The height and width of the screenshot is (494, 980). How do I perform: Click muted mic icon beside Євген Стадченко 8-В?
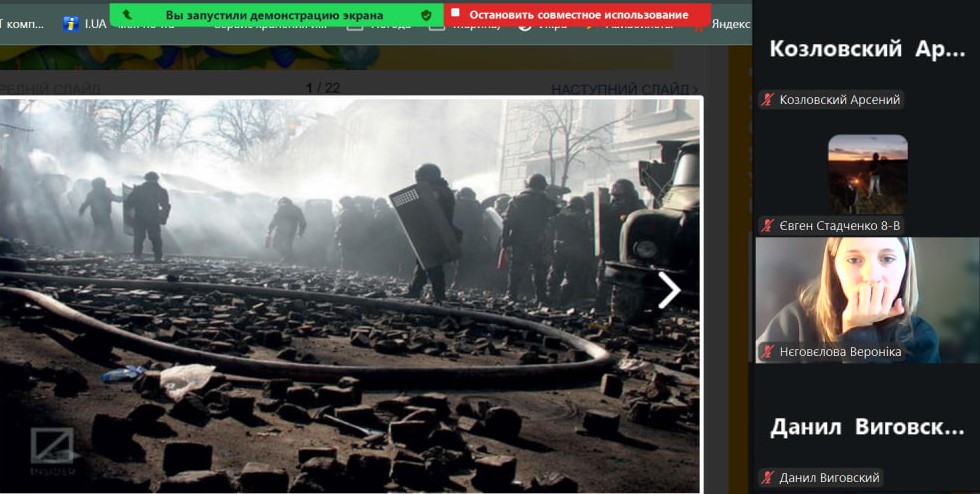click(x=768, y=226)
